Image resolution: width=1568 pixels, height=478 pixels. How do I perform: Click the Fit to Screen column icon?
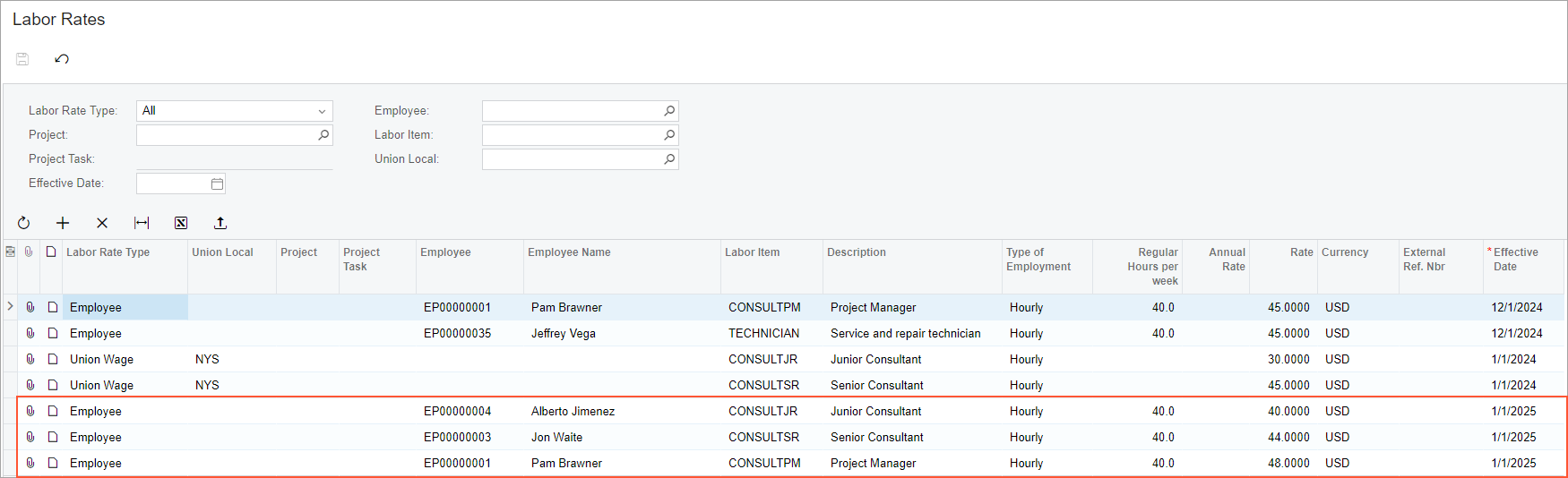[142, 223]
